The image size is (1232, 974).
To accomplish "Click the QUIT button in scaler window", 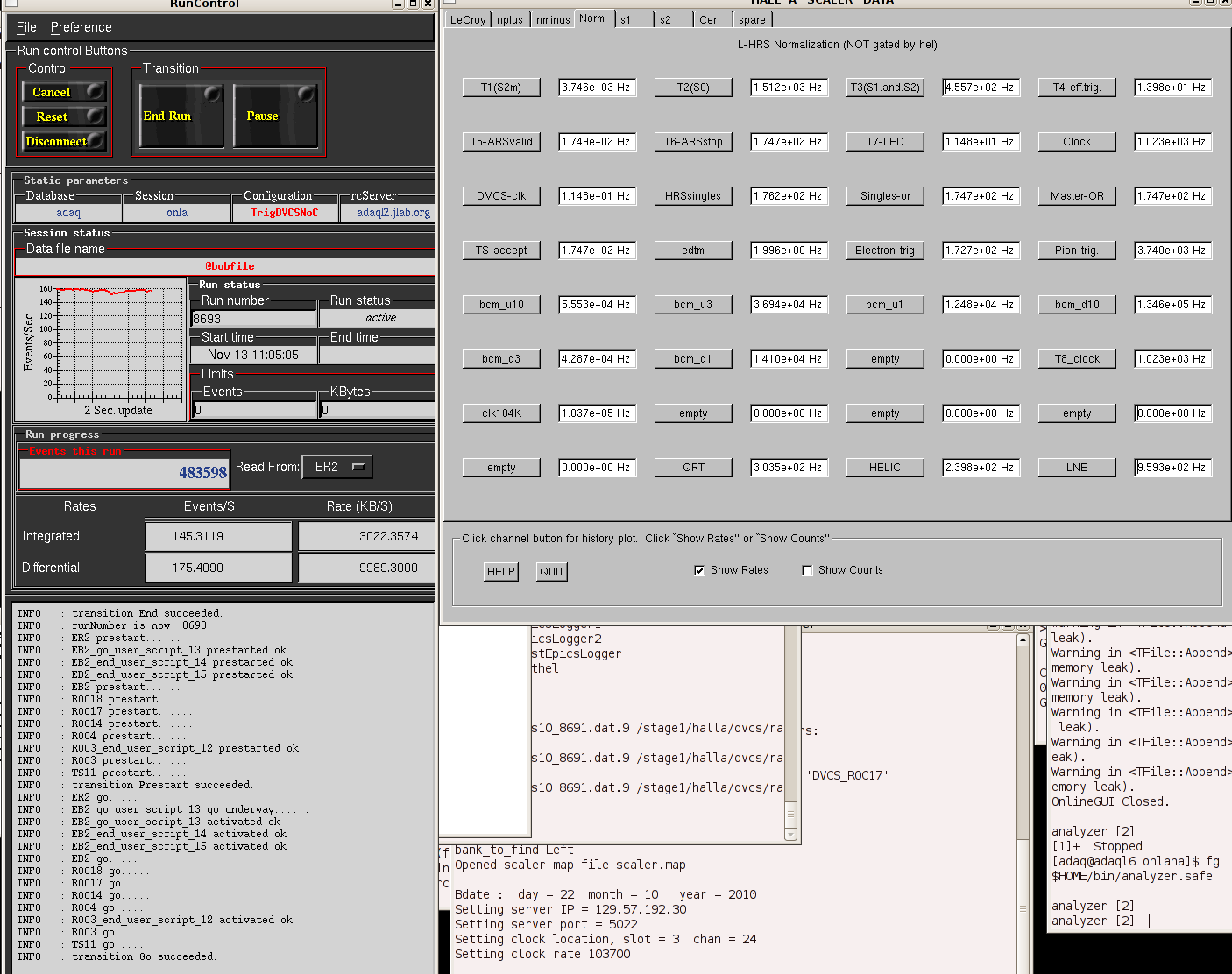I will tap(552, 572).
